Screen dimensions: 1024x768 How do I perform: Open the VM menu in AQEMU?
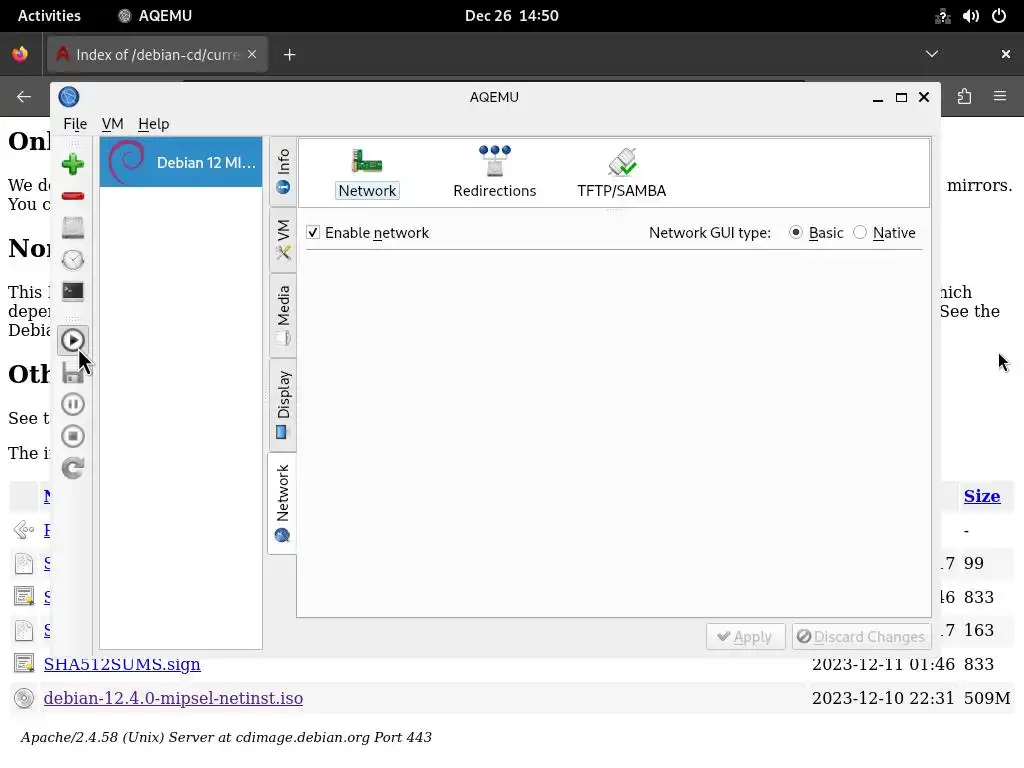click(x=112, y=123)
